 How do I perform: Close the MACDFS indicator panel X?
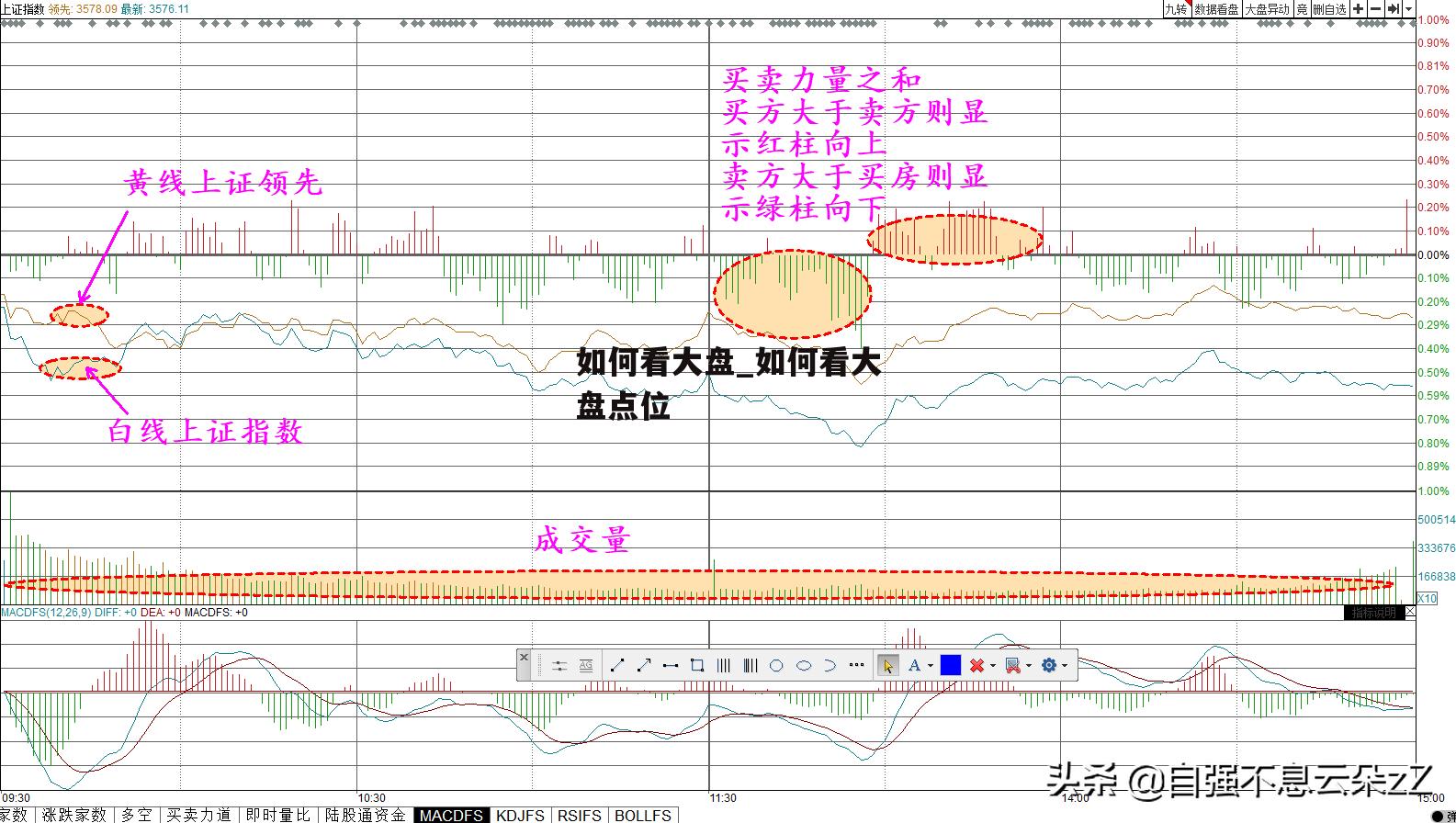pyautogui.click(x=1410, y=612)
